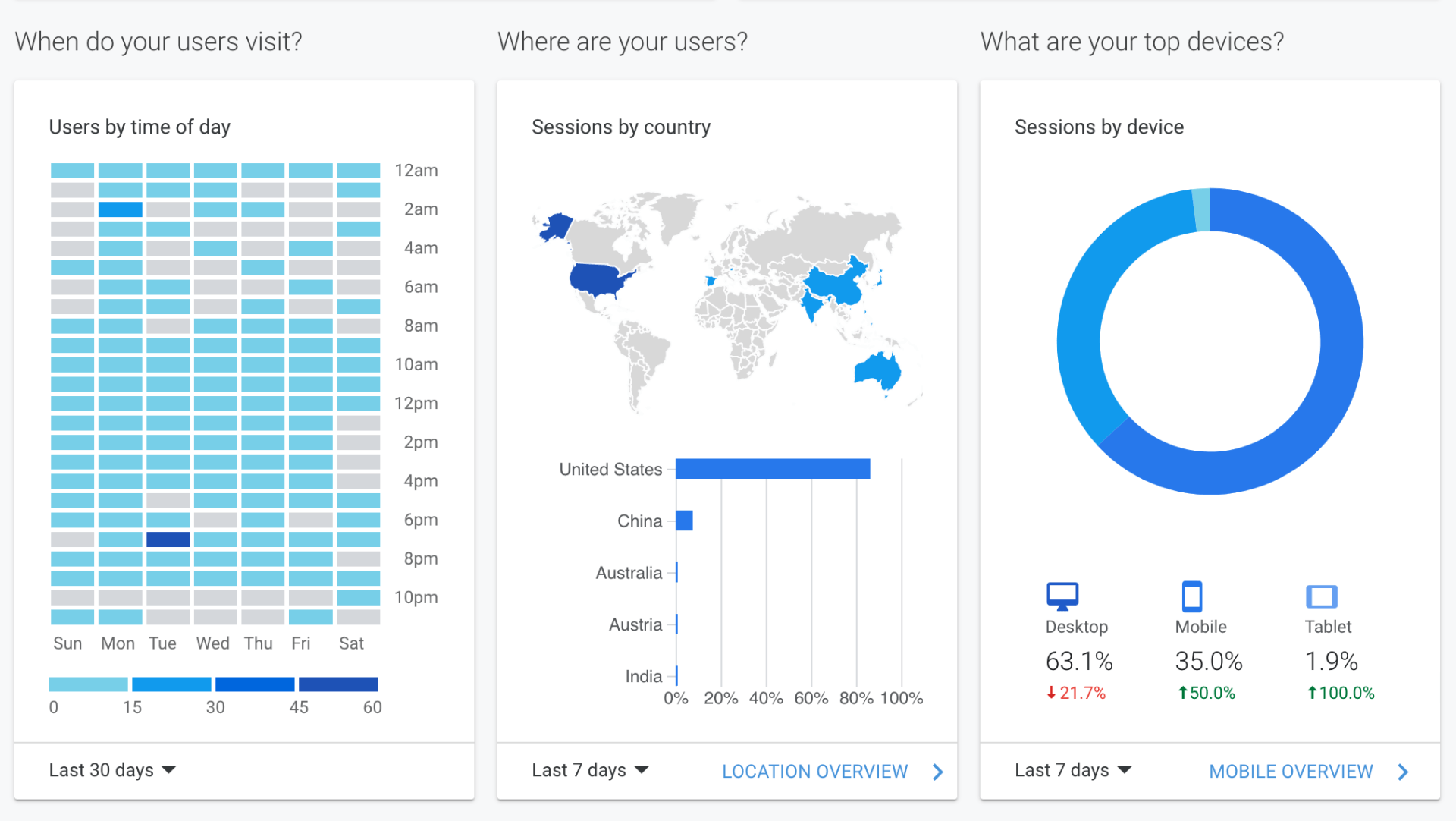The height and width of the screenshot is (821, 1456).
Task: Click the green up arrow by 100.0%
Action: [1311, 693]
